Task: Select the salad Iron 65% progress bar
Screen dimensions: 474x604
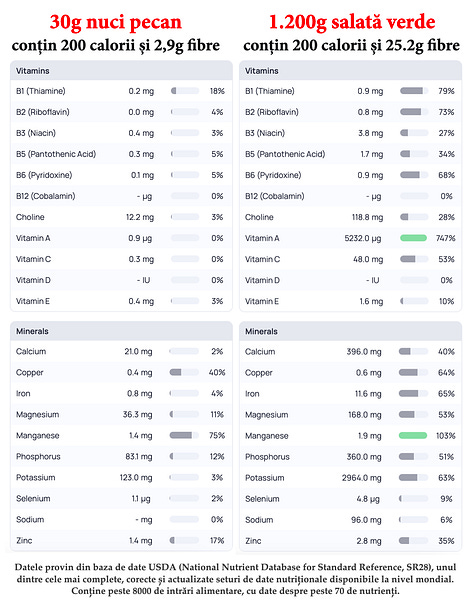Action: pyautogui.click(x=413, y=394)
